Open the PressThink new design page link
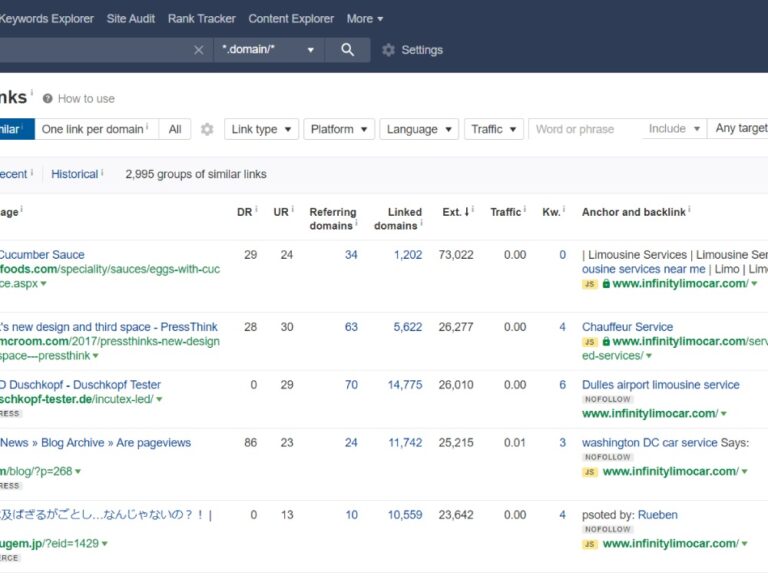The width and height of the screenshot is (768, 576). [x=109, y=327]
